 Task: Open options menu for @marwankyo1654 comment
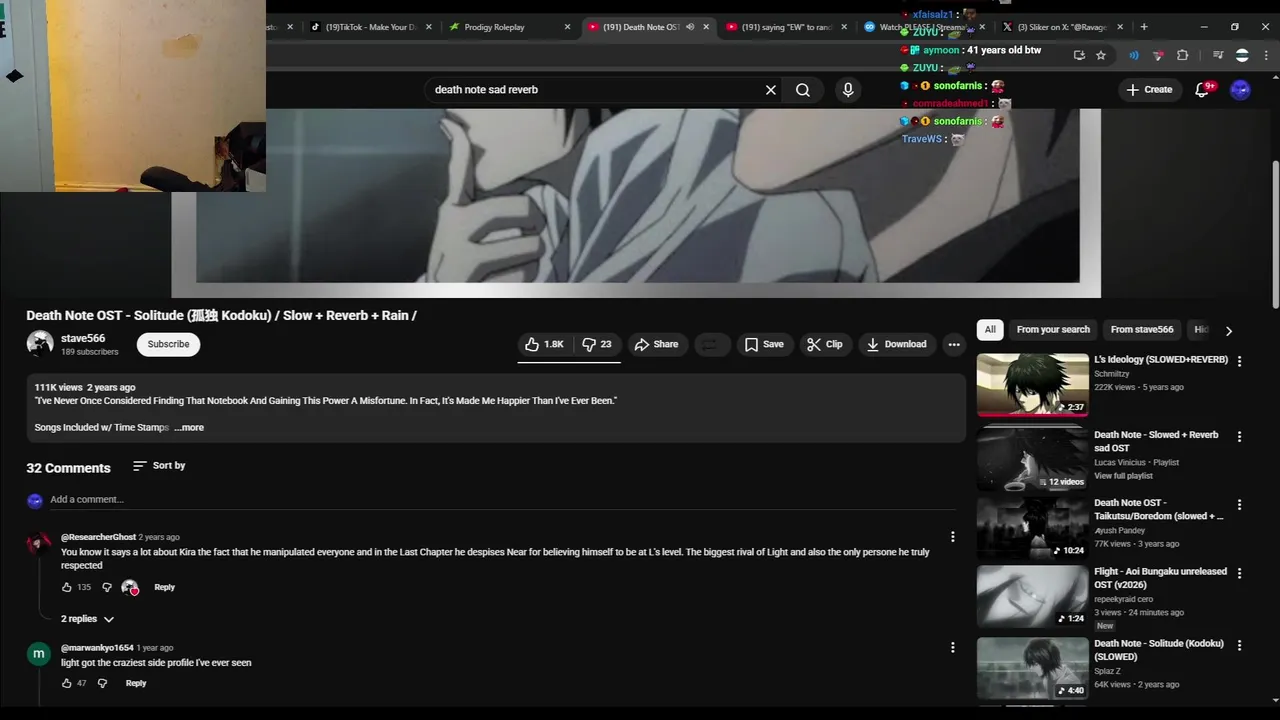click(x=952, y=648)
